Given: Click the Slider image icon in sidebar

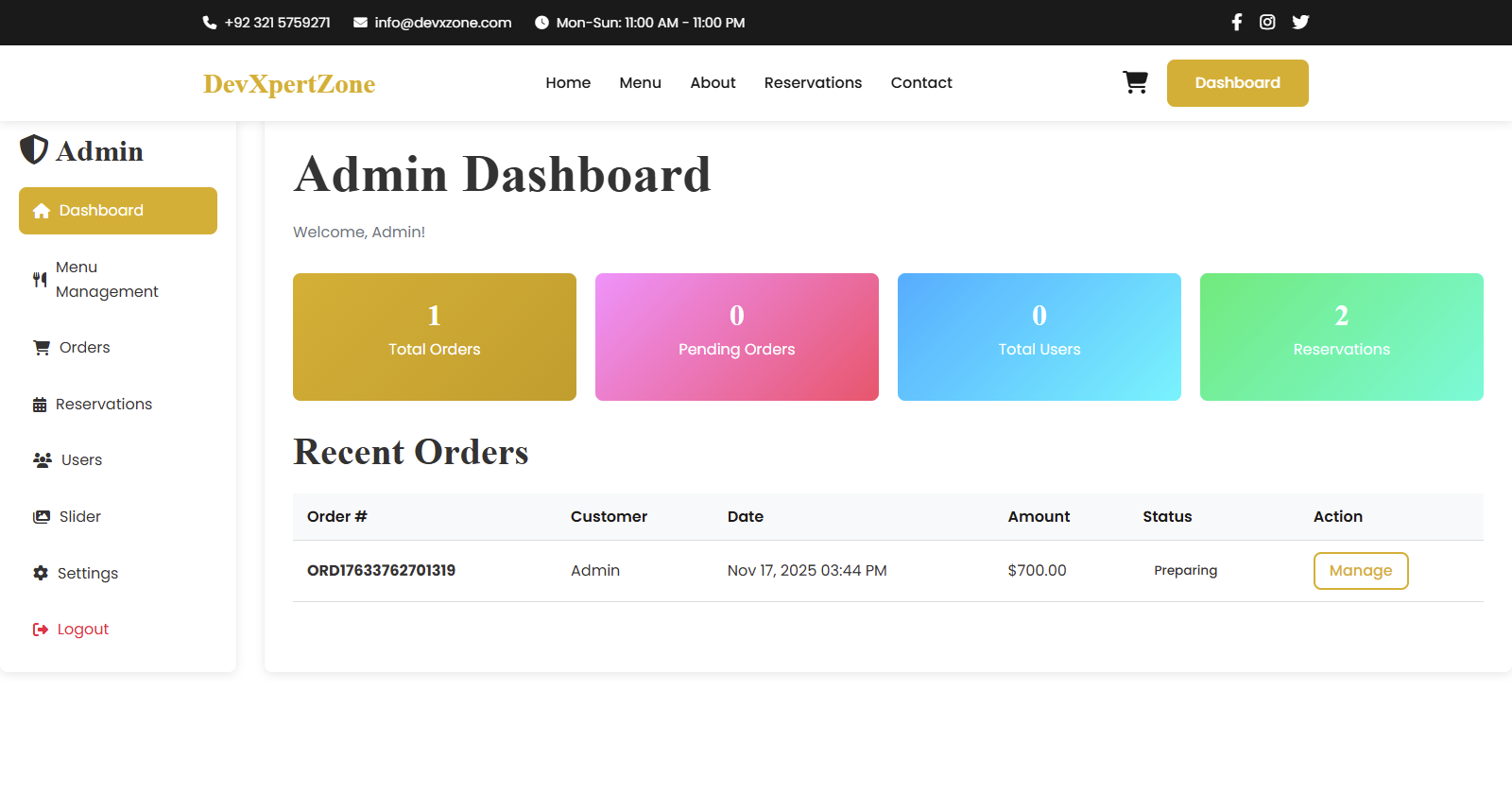Looking at the screenshot, I should (42, 517).
